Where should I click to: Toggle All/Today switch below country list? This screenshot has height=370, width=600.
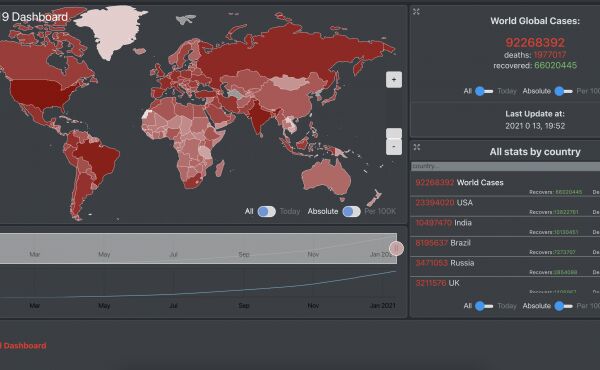coord(484,306)
